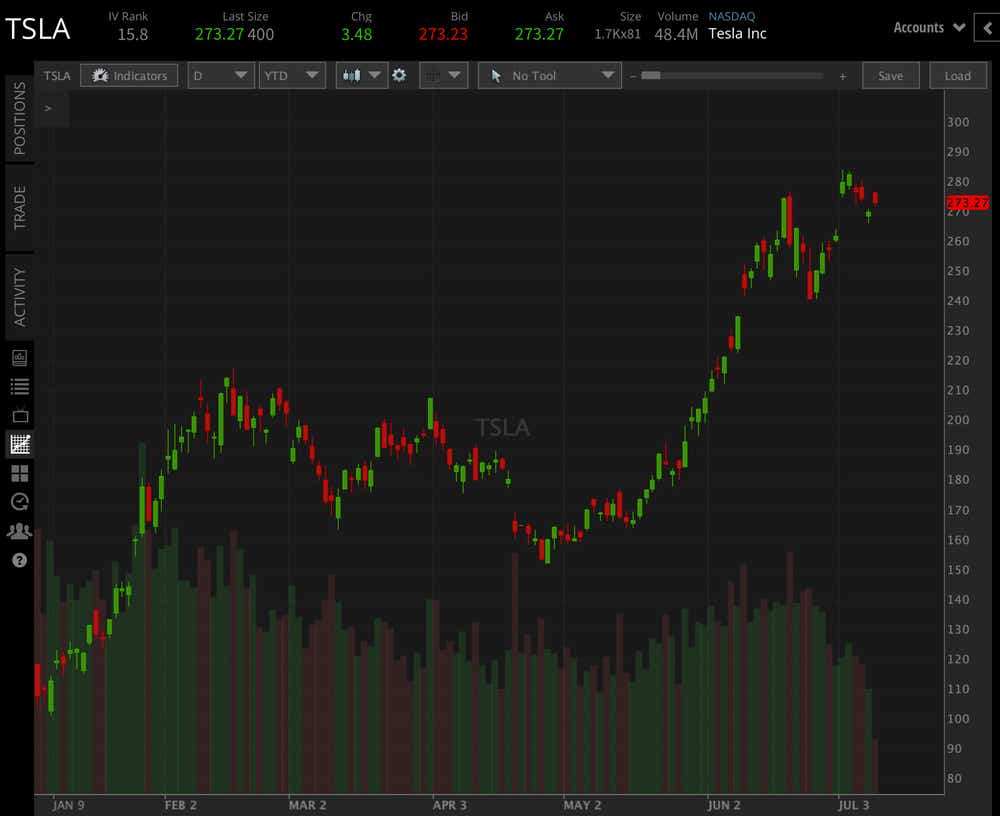Click the JUN 2 date label
The height and width of the screenshot is (816, 1000).
click(x=724, y=805)
